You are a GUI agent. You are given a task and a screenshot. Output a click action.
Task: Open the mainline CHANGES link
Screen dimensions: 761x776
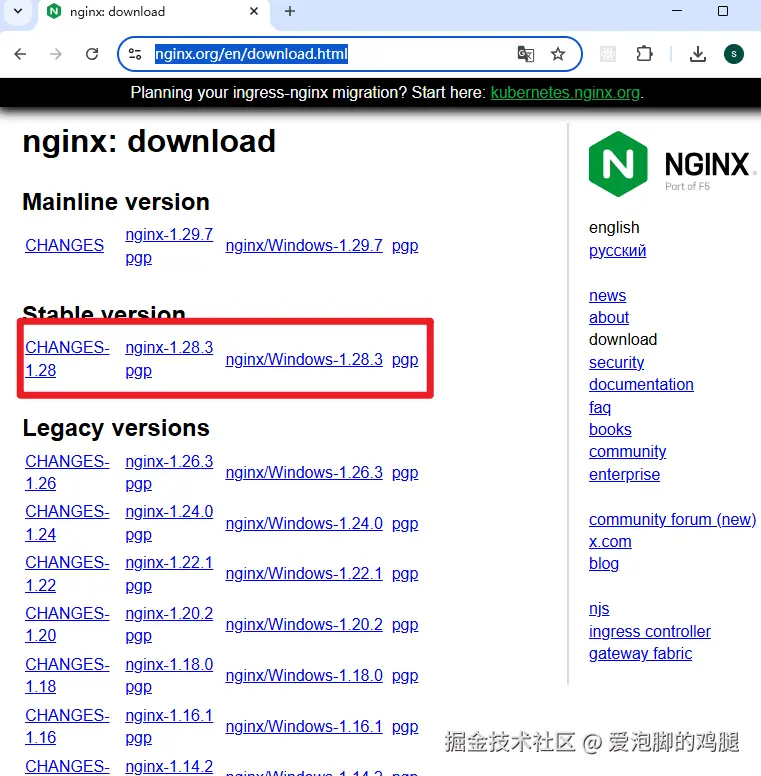coord(64,245)
